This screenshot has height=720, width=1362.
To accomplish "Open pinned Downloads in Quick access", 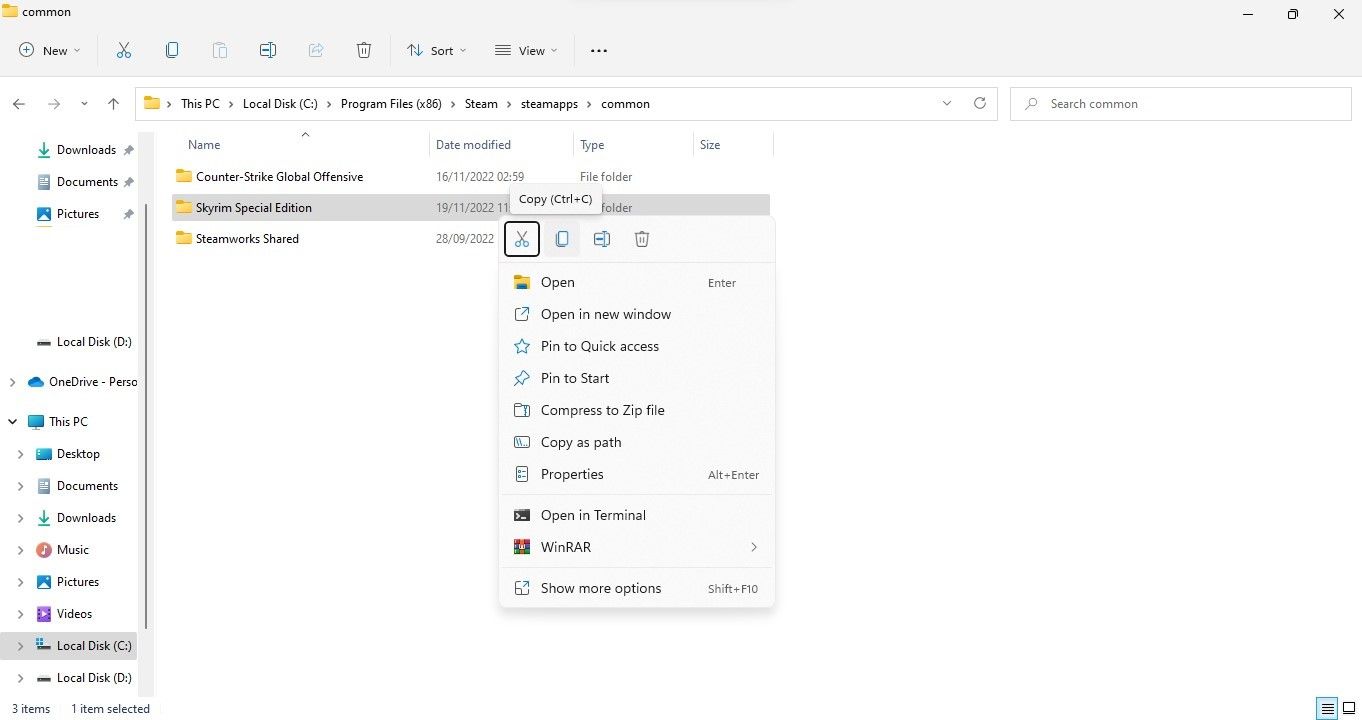I will (86, 150).
